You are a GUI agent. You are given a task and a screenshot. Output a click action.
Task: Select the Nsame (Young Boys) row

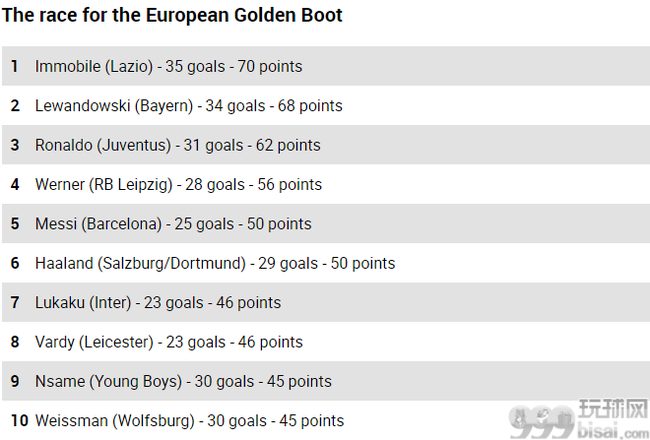(x=326, y=381)
